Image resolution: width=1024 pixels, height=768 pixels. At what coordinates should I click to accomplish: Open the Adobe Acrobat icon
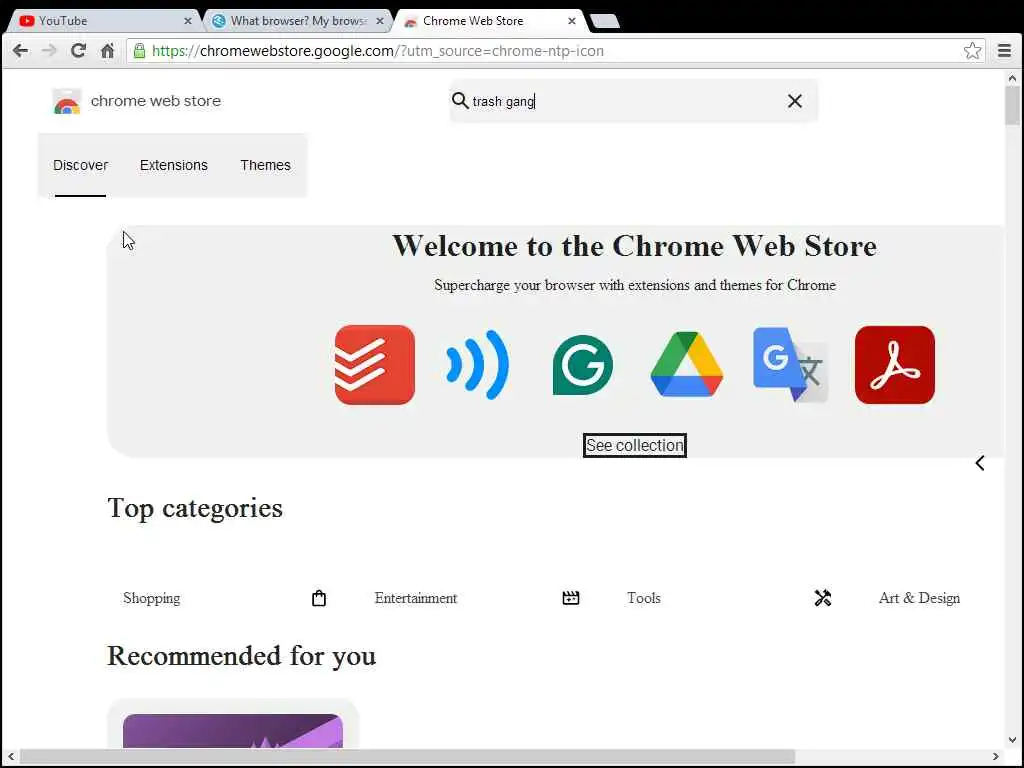coord(894,365)
